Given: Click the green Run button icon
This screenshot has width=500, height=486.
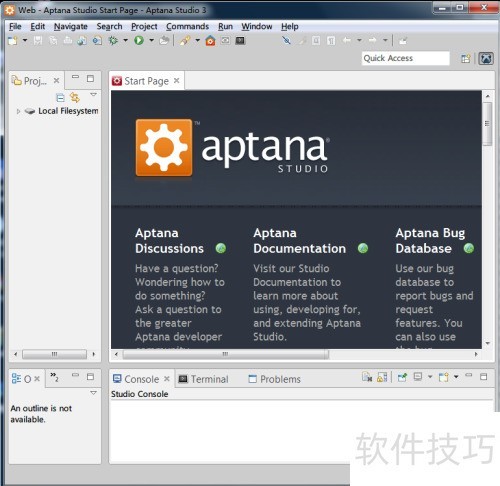Looking at the screenshot, I should [139, 41].
